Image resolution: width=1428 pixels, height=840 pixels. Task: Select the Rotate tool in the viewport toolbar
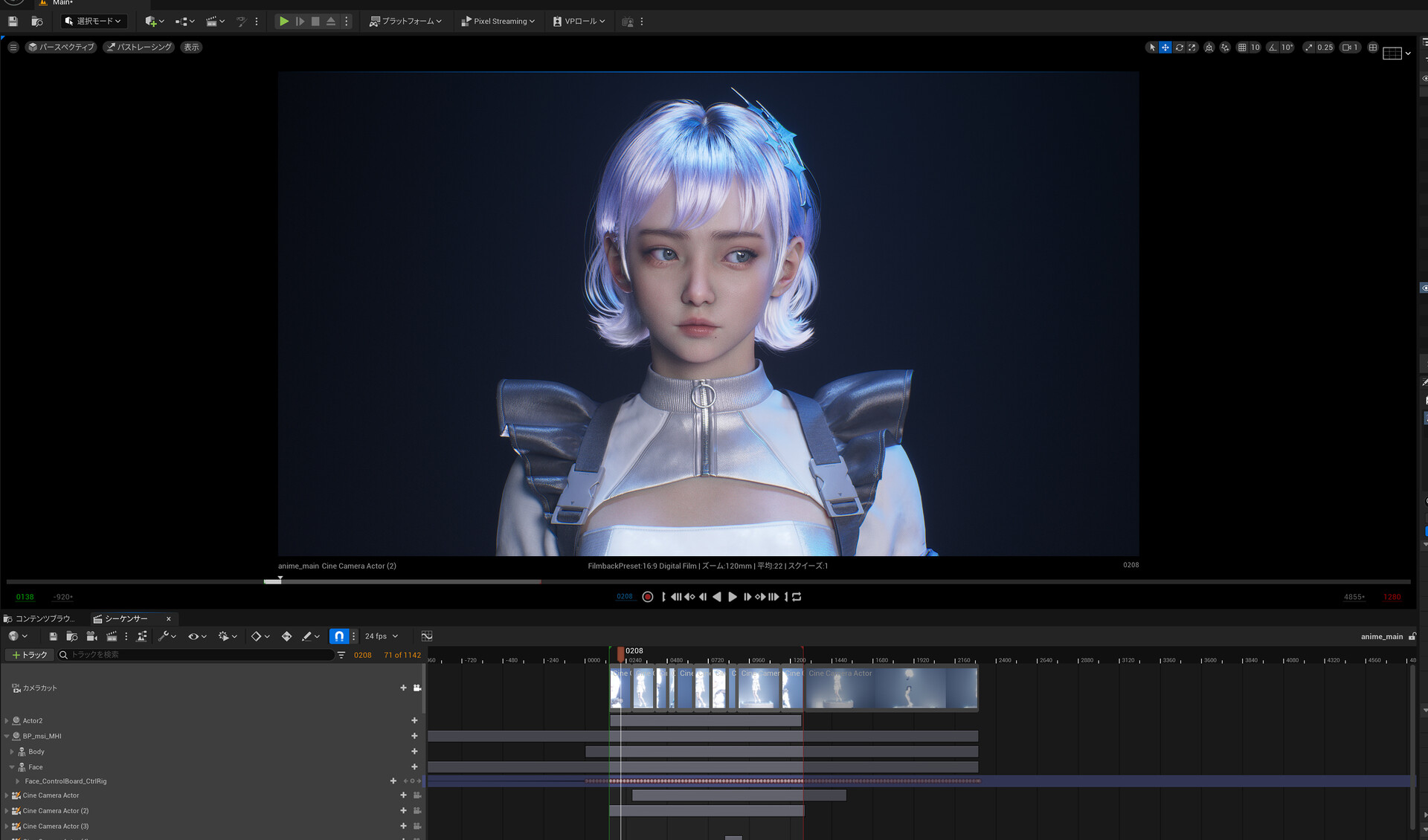(x=1179, y=47)
